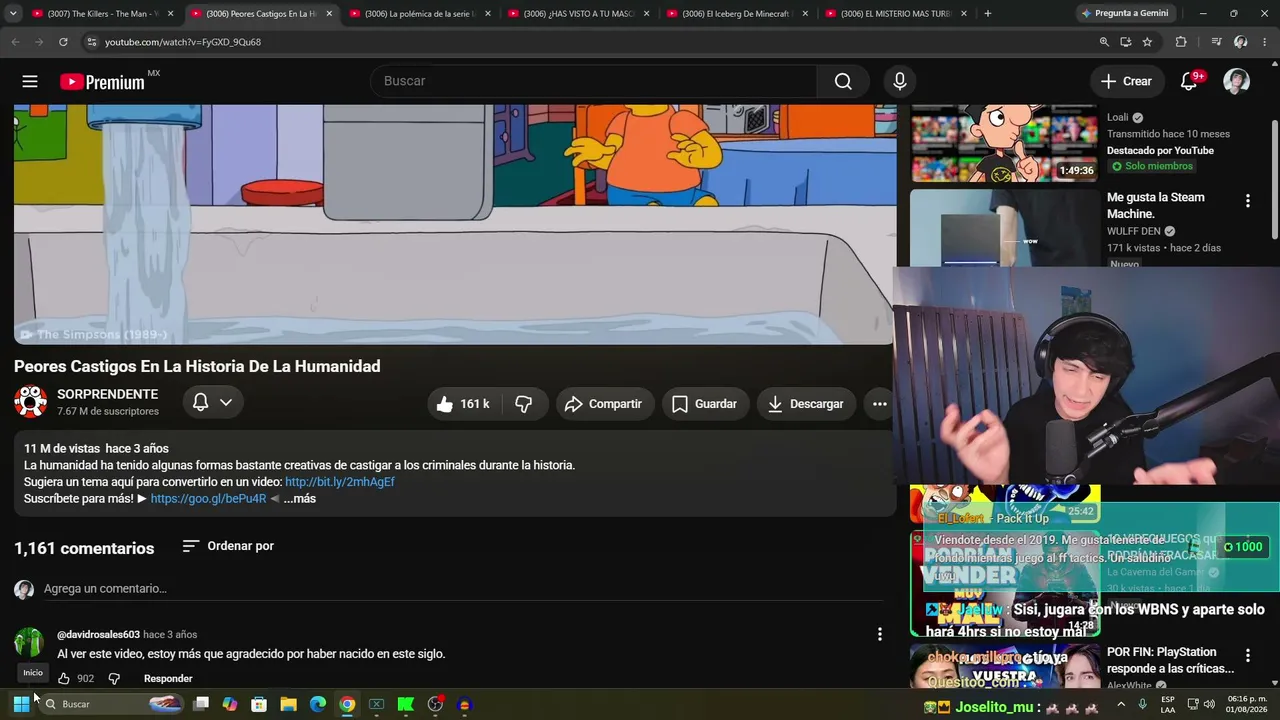Open POR FIN: PlayStation responde video title

point(1170,660)
